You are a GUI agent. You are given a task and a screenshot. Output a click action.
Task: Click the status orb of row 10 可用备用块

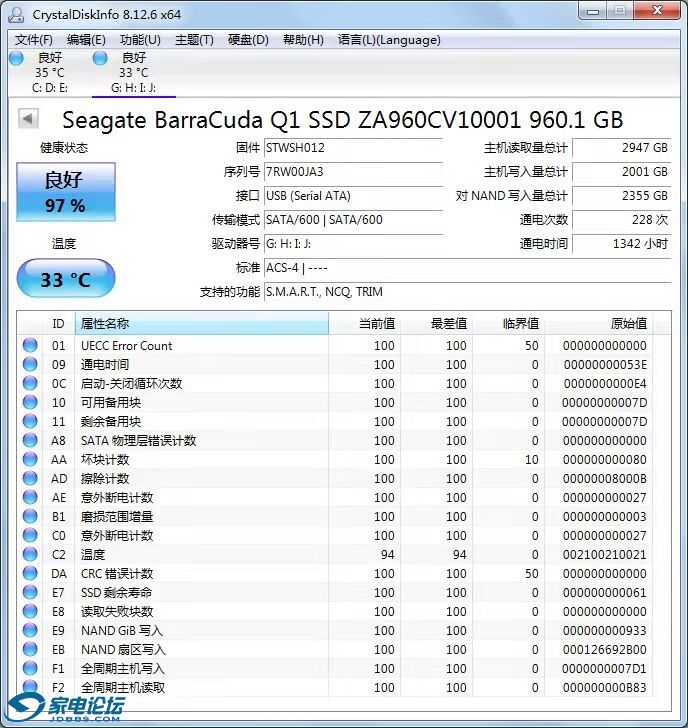[30, 402]
